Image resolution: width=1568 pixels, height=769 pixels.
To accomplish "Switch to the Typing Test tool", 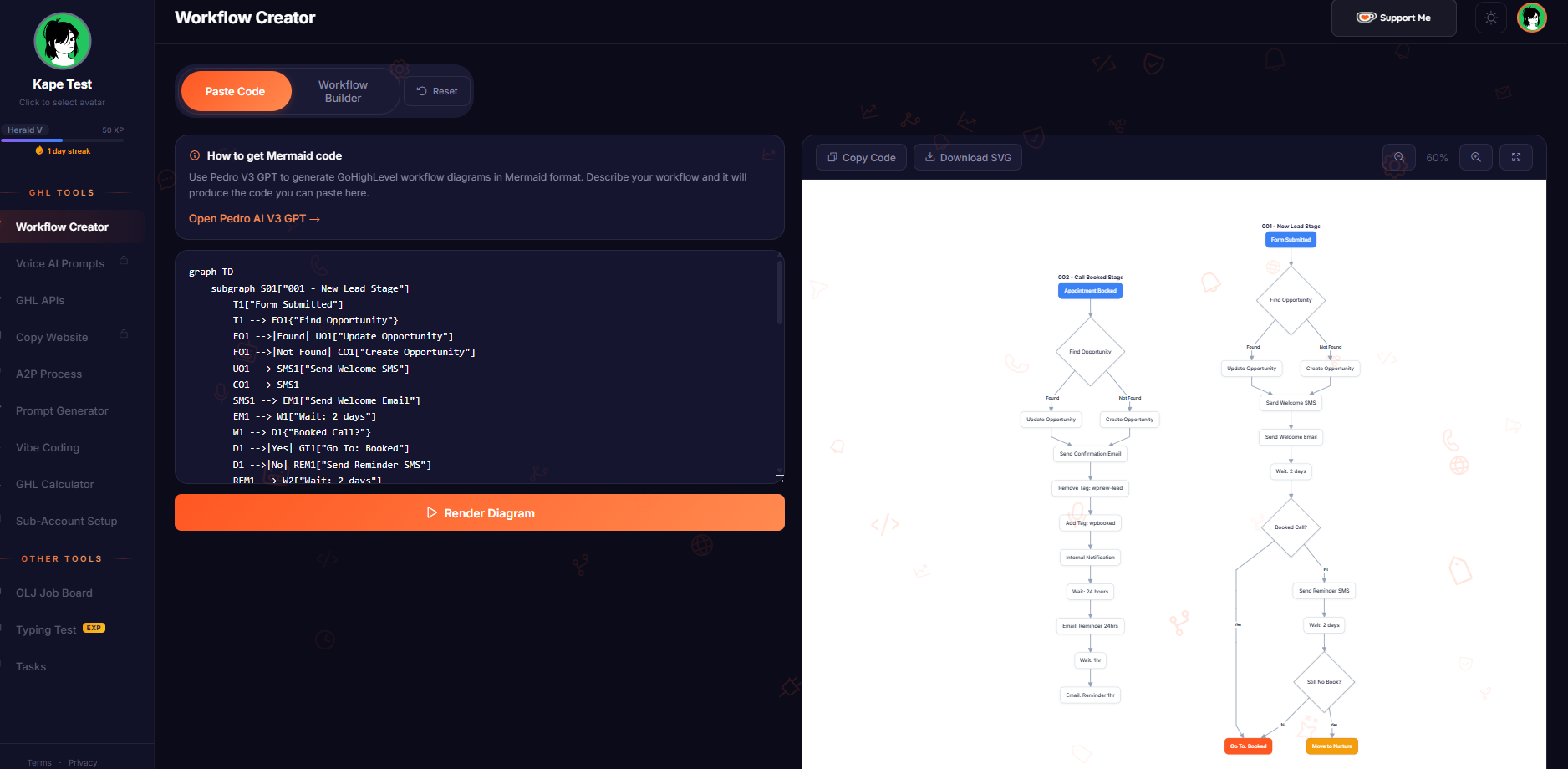I will tap(46, 629).
